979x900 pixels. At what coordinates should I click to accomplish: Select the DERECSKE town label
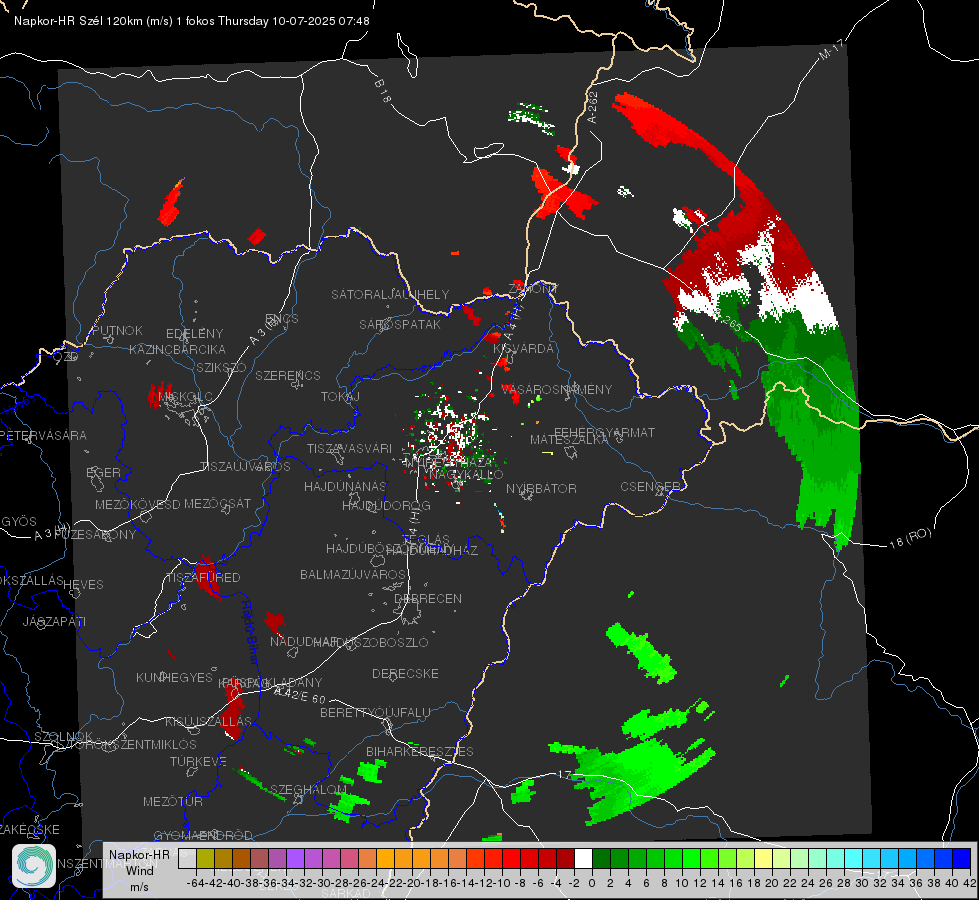pos(405,674)
